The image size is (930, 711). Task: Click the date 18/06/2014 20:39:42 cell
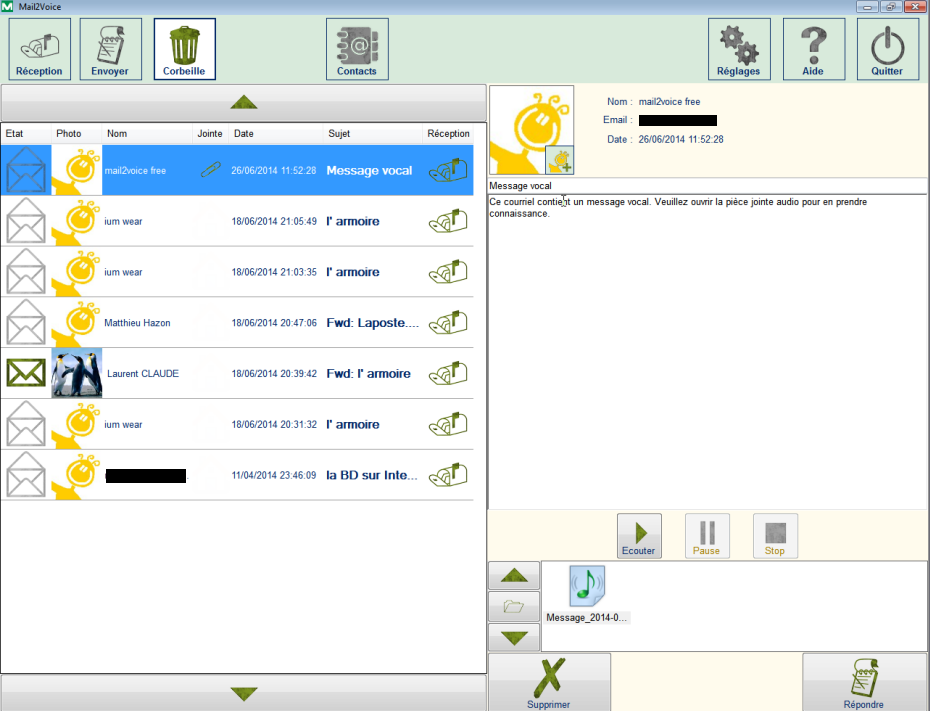274,374
